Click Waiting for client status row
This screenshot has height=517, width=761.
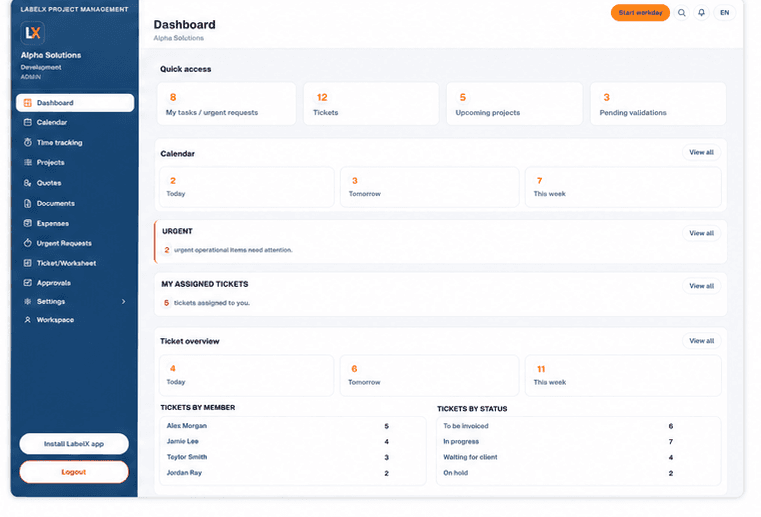(579, 457)
